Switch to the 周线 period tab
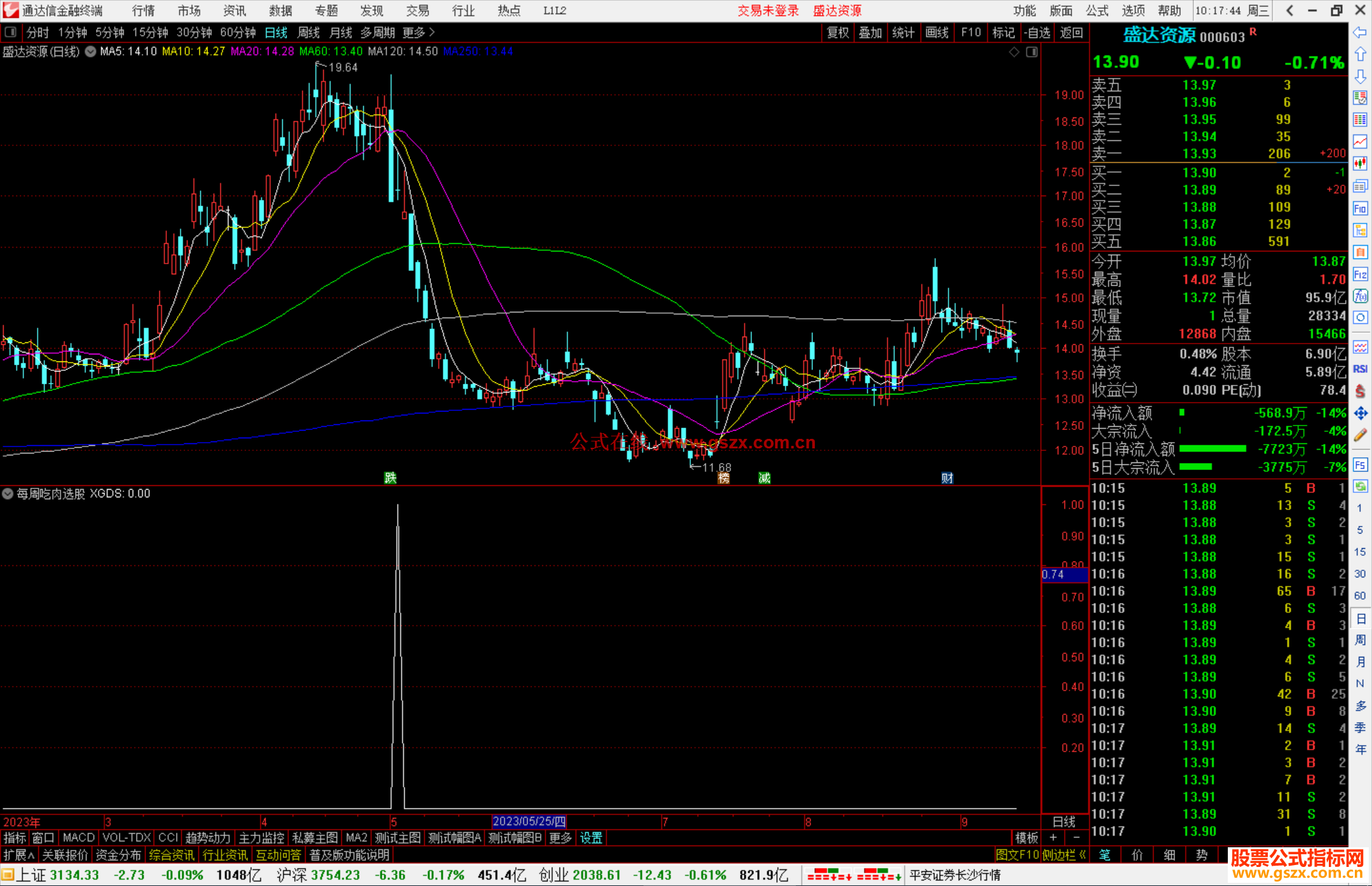1372x886 pixels. pyautogui.click(x=308, y=32)
